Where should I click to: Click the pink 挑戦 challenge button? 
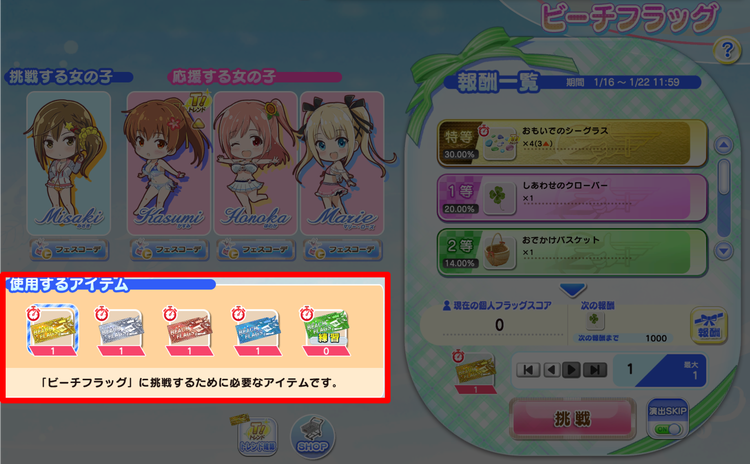click(x=573, y=419)
